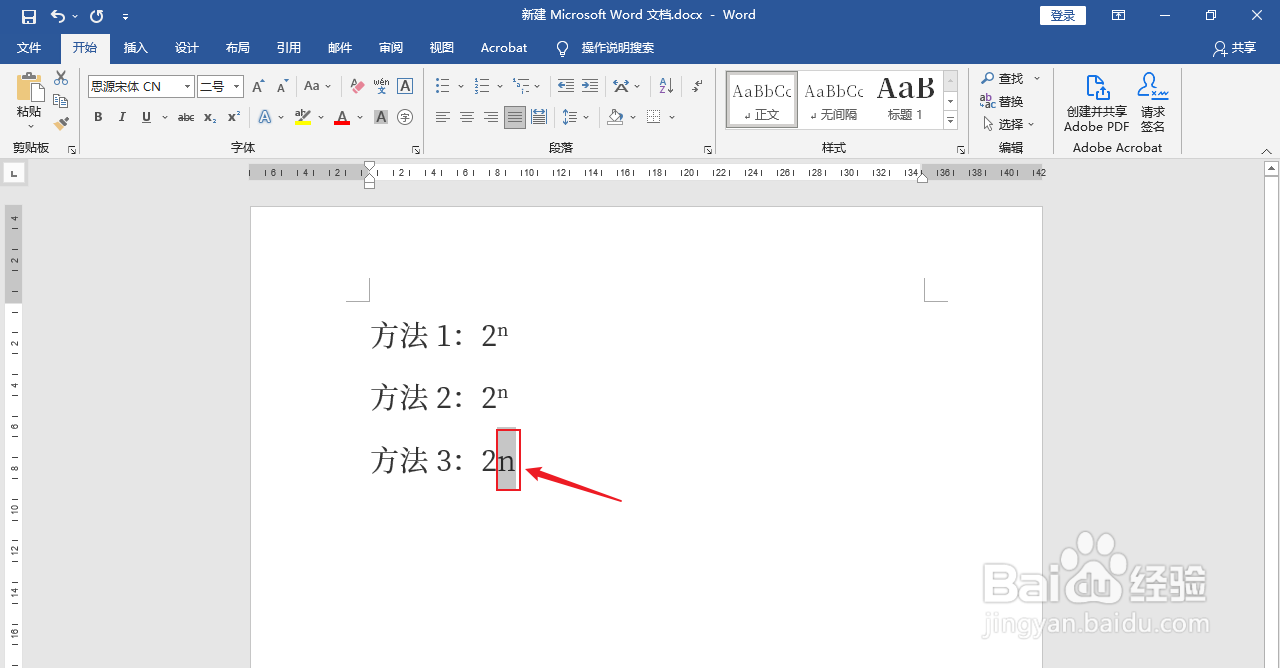Increase paragraph indent

pyautogui.click(x=590, y=87)
